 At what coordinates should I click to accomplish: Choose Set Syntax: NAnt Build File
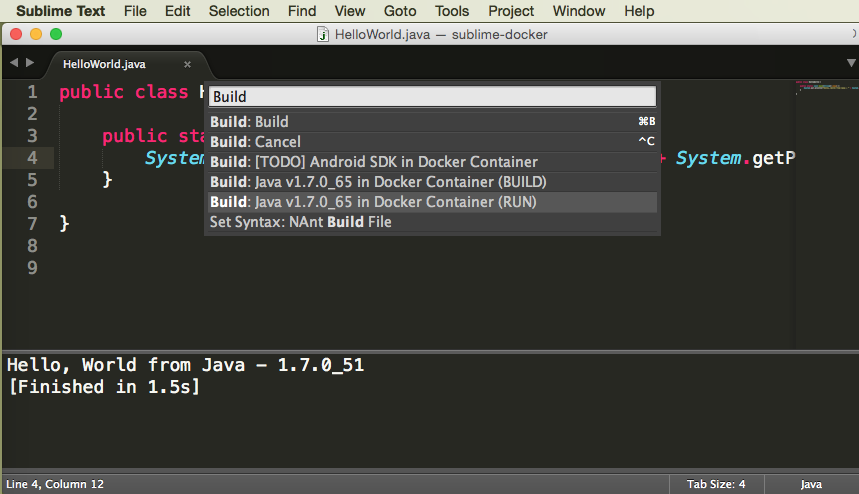(433, 222)
